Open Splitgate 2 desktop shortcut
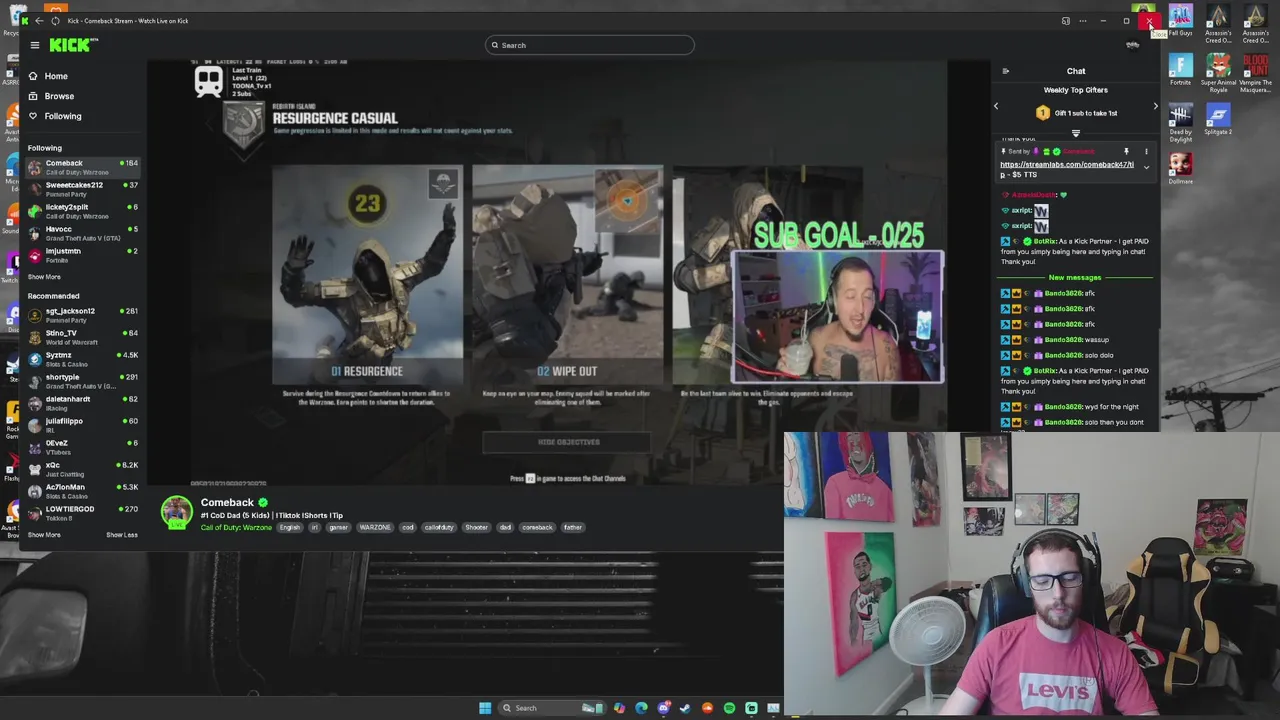 [1218, 119]
